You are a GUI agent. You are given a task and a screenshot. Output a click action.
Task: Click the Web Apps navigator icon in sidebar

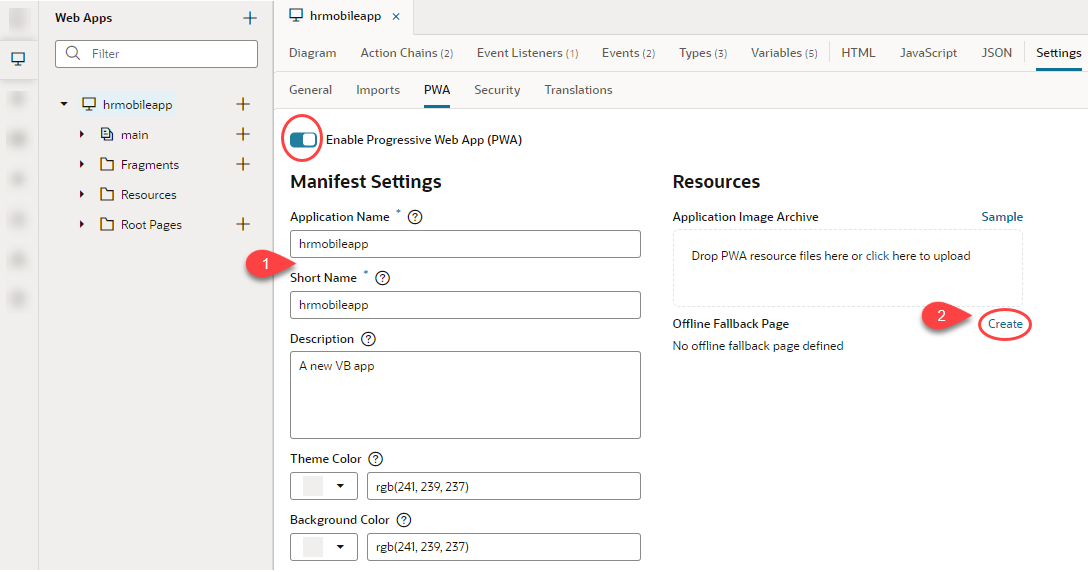point(18,59)
